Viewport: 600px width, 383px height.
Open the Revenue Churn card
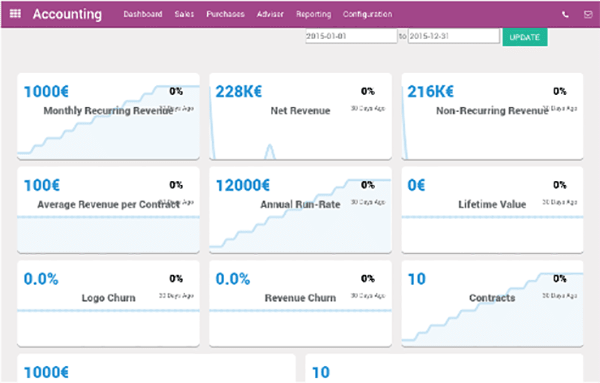(300, 303)
